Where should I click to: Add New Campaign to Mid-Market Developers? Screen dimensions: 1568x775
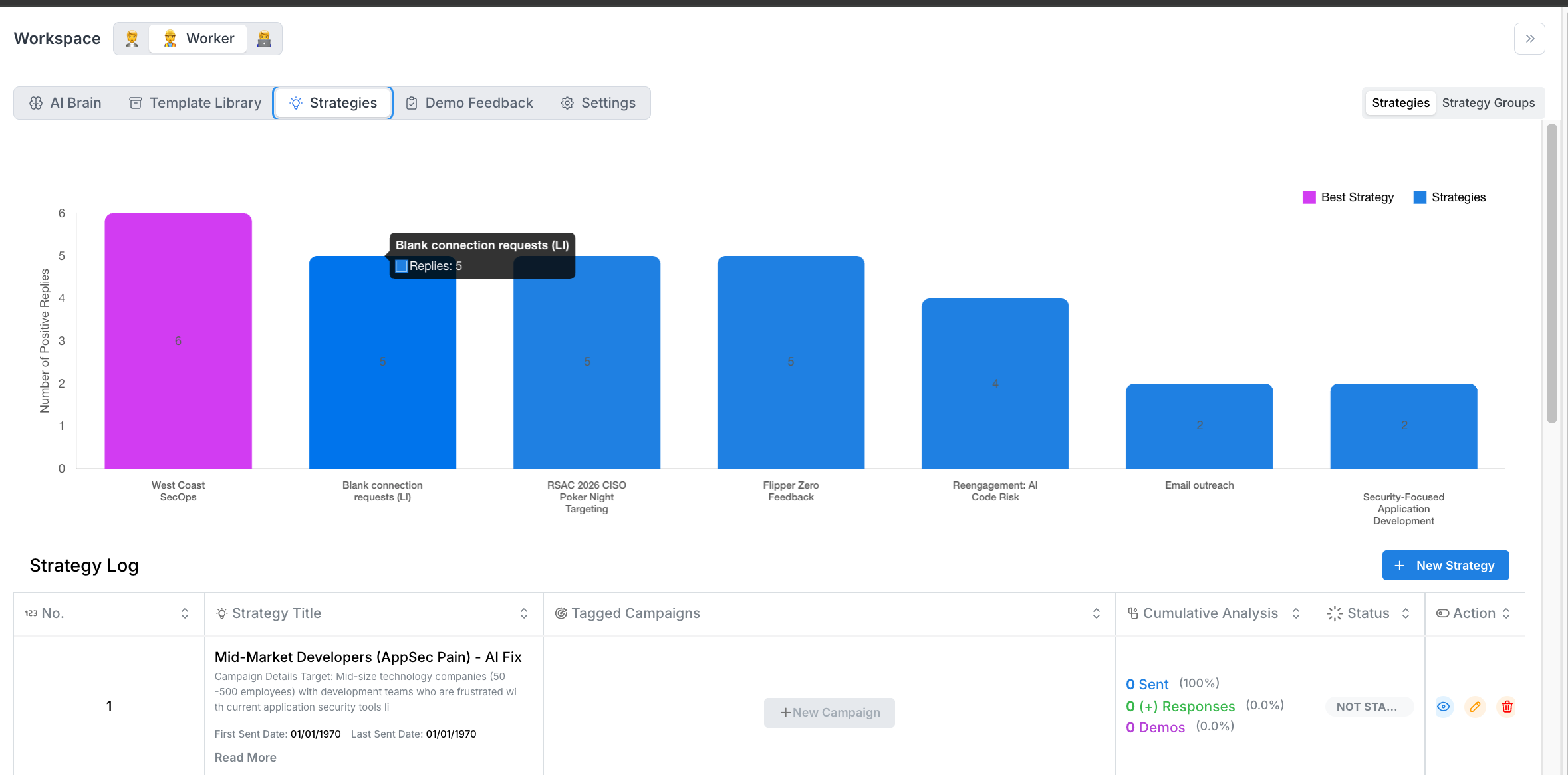point(829,713)
